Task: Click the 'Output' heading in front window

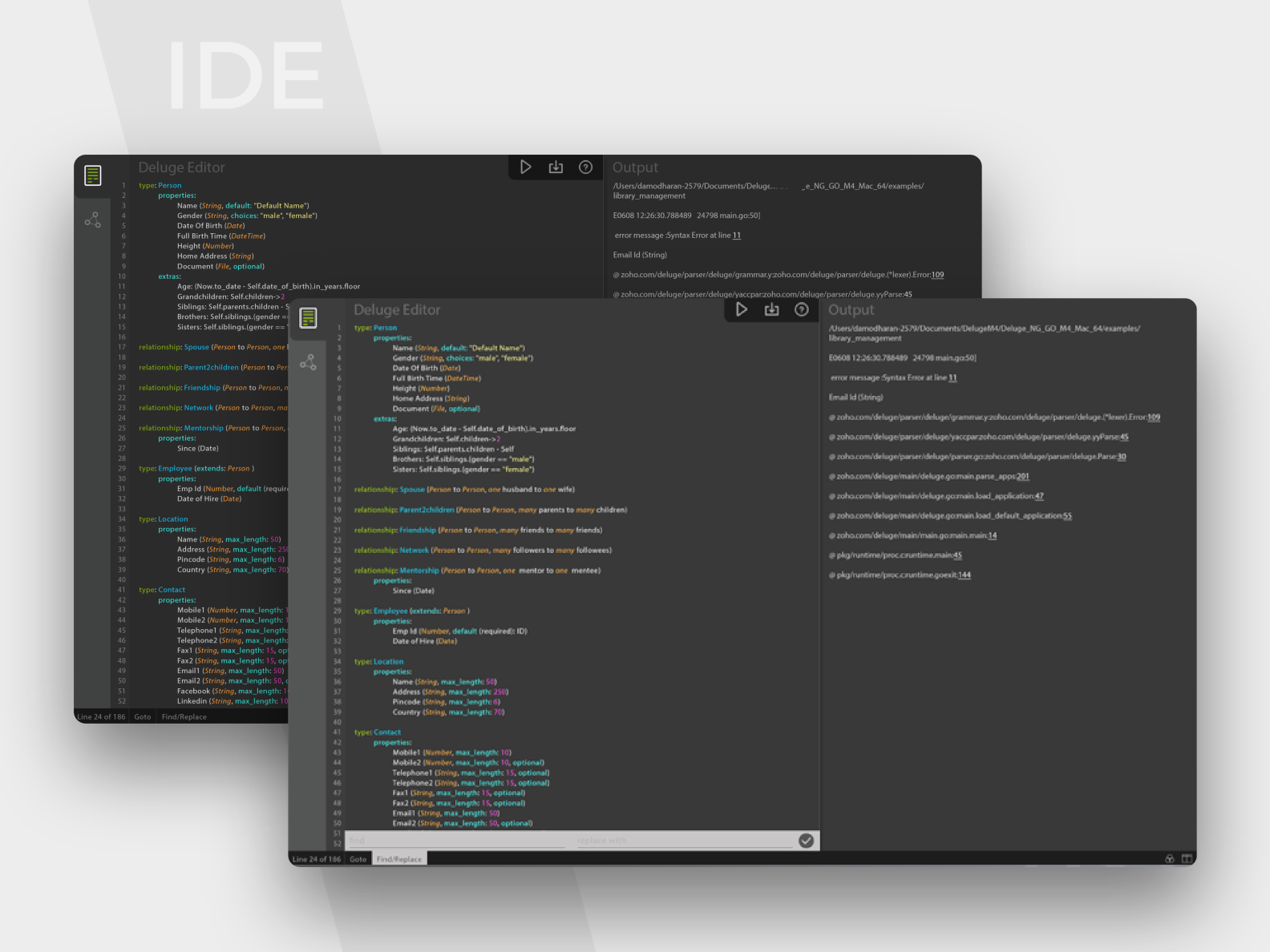Action: click(x=851, y=310)
